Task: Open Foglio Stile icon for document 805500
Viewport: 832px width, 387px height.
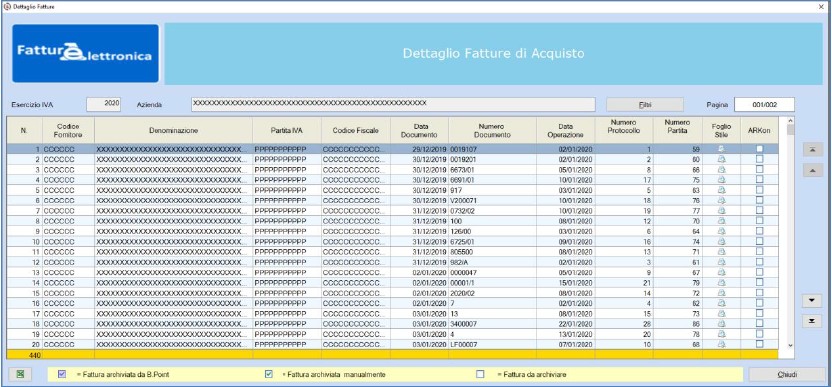Action: (721, 252)
